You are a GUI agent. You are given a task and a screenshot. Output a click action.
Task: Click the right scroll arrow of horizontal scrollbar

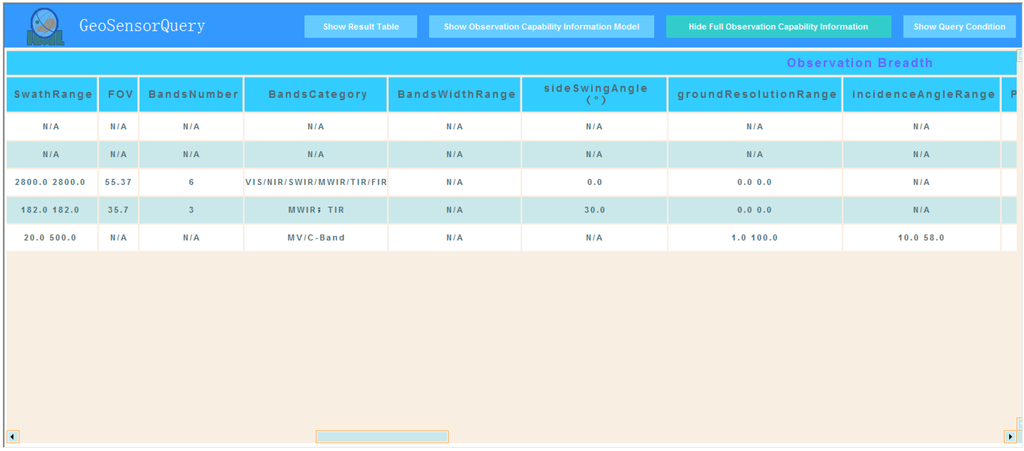click(x=1010, y=437)
